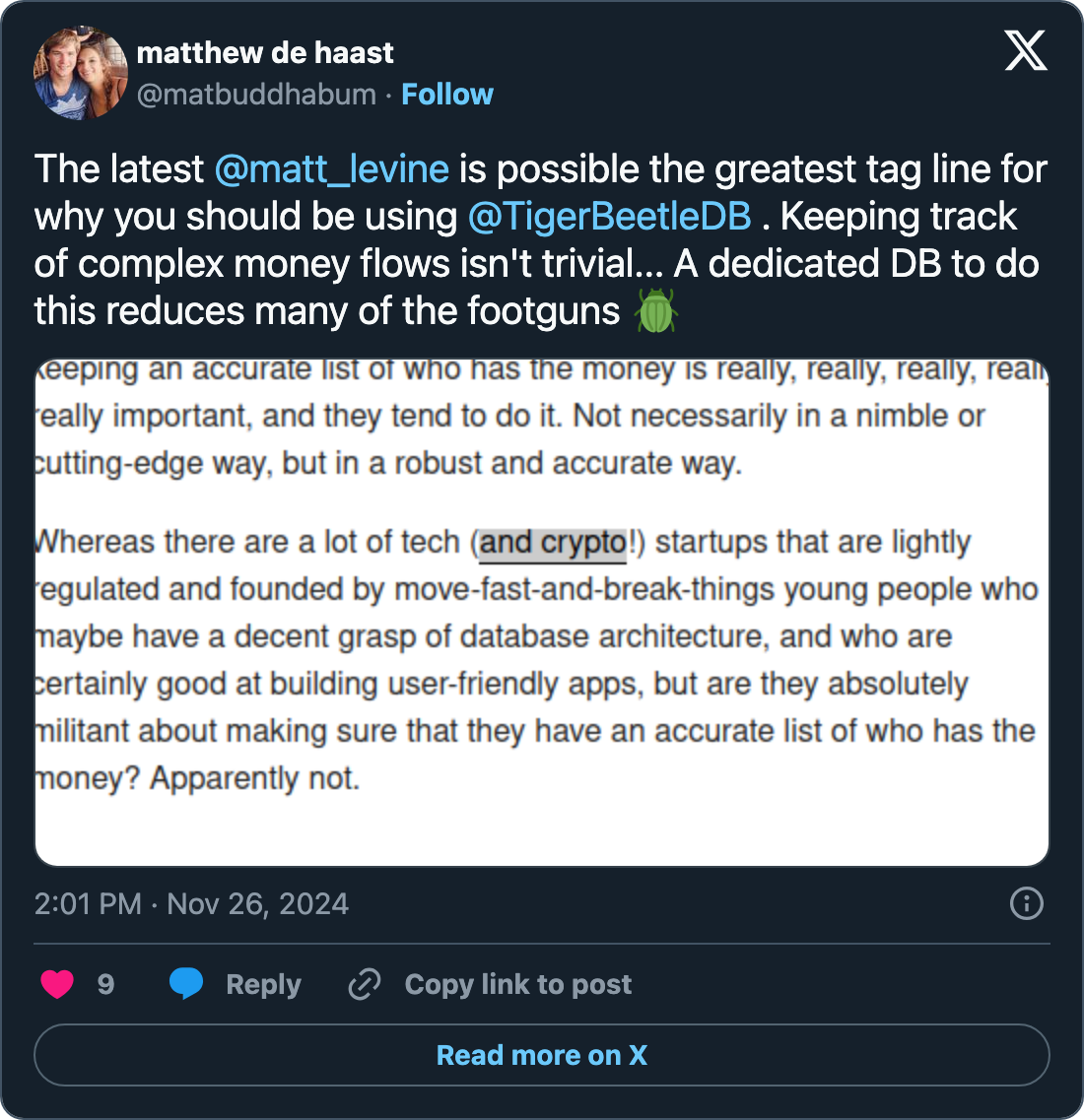The width and height of the screenshot is (1084, 1120).
Task: Click the tweet text about footguns
Action: click(325, 311)
